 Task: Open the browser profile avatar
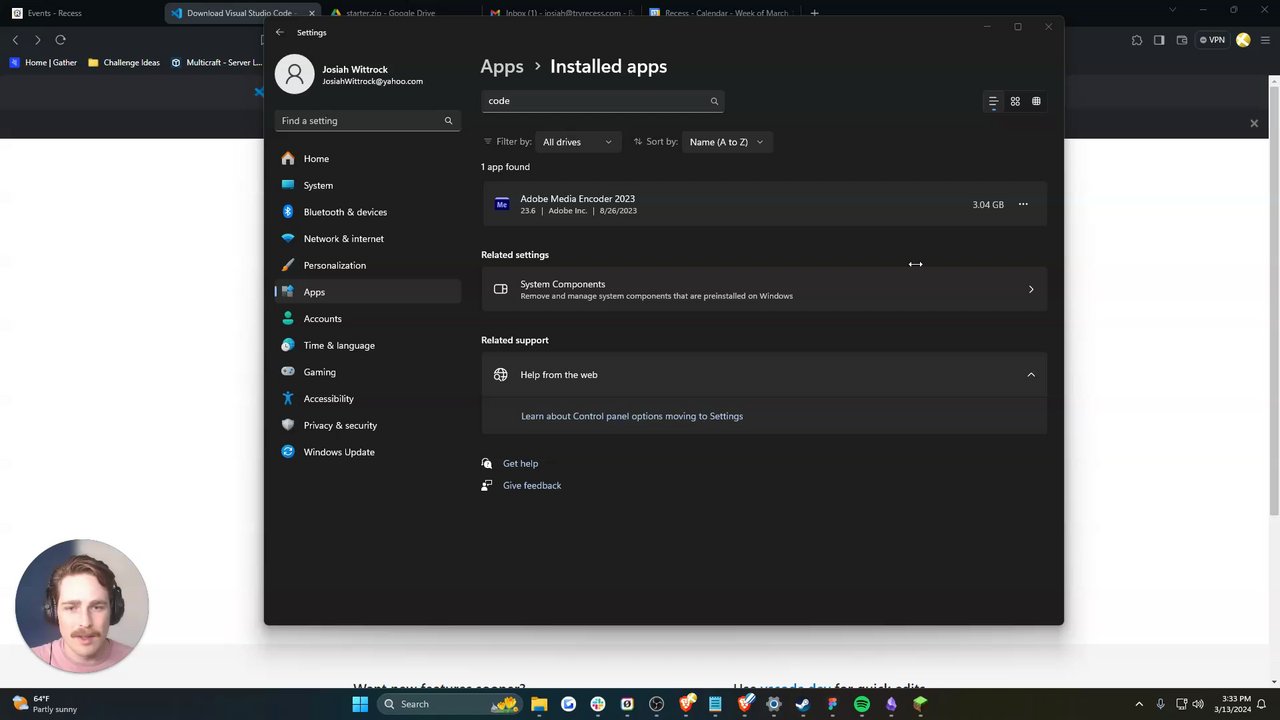1243,40
